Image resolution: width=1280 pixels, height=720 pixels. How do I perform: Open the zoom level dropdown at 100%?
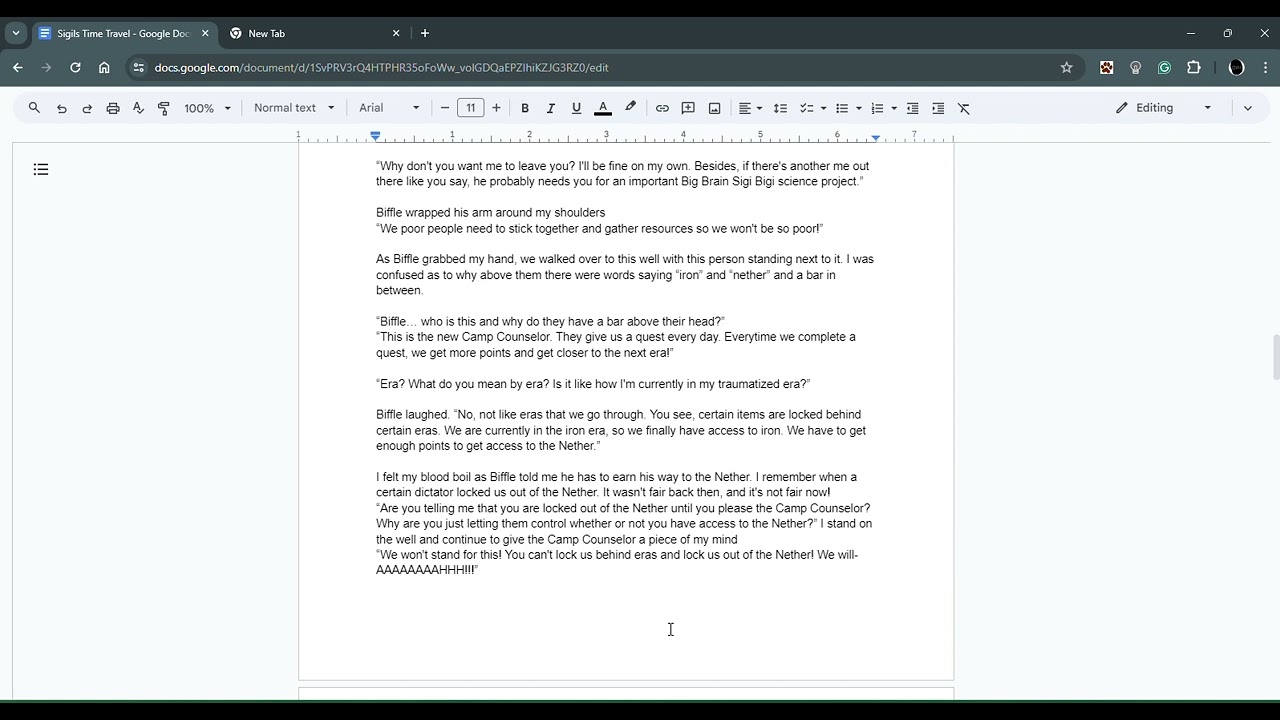tap(207, 108)
